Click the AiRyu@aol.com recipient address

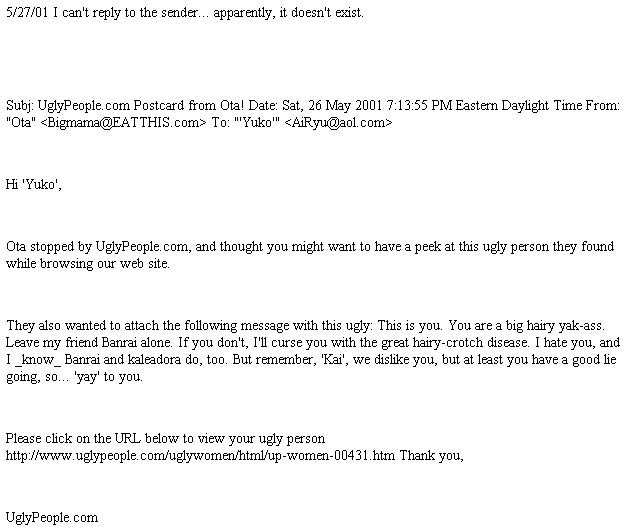pyautogui.click(x=339, y=122)
